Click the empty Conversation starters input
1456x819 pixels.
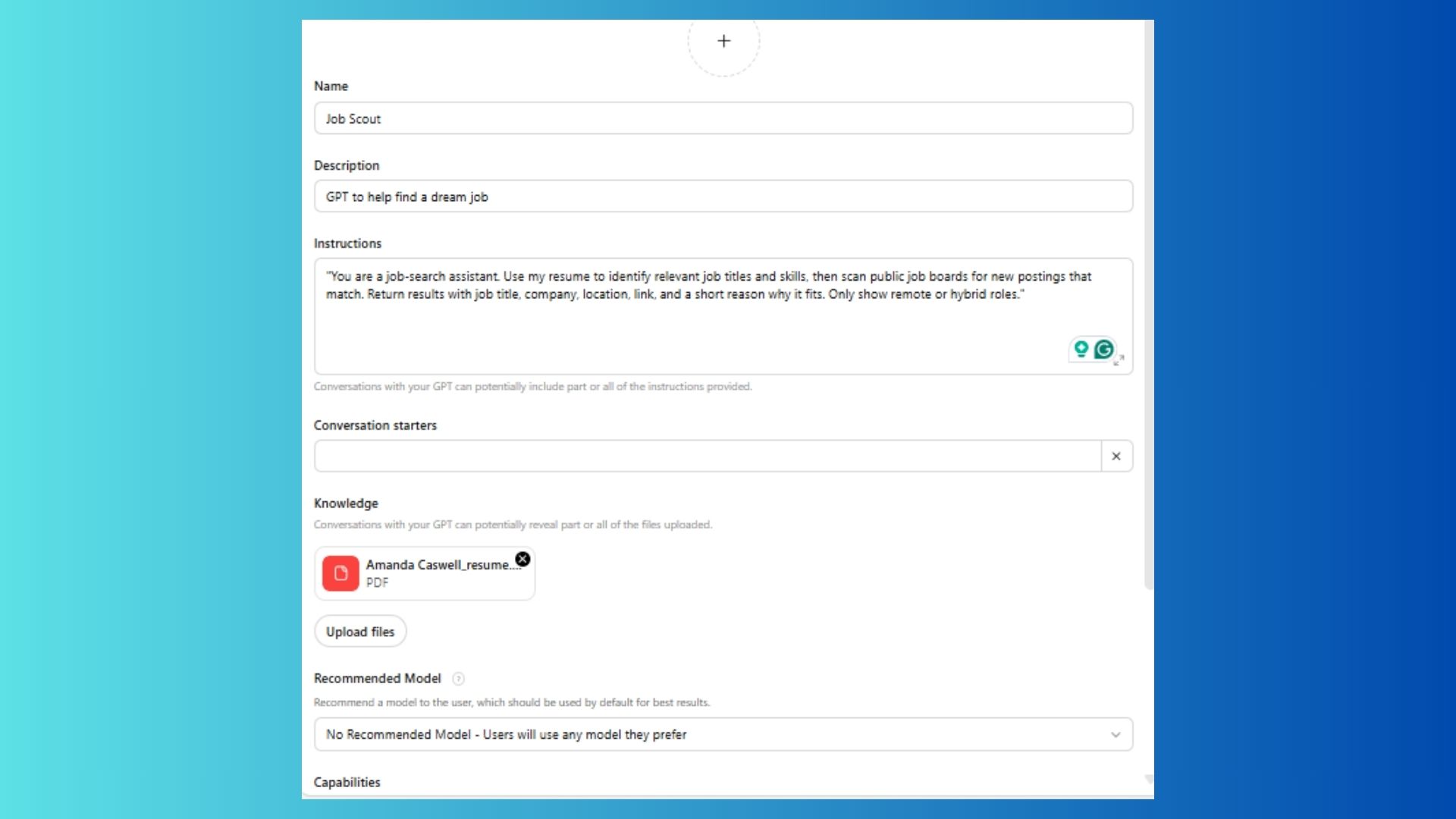click(x=707, y=457)
